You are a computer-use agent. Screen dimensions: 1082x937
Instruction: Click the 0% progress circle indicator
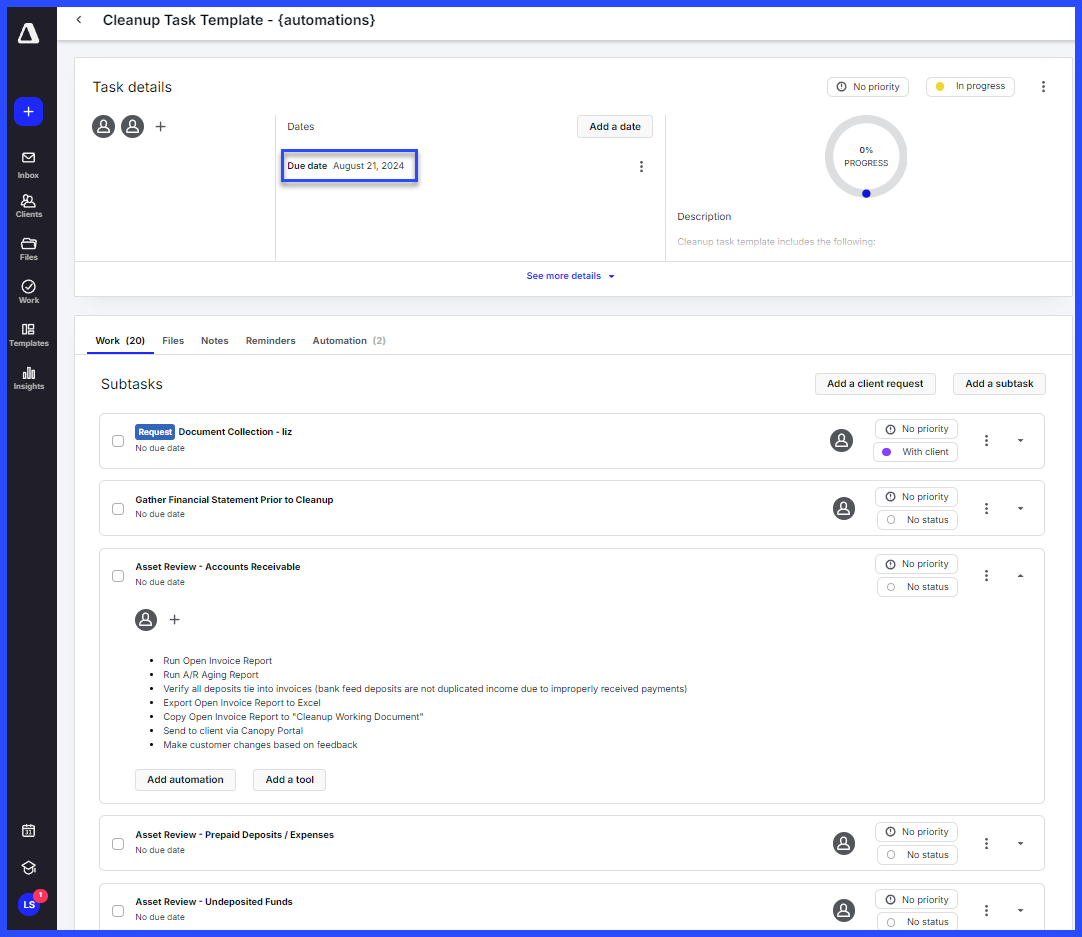coord(865,157)
